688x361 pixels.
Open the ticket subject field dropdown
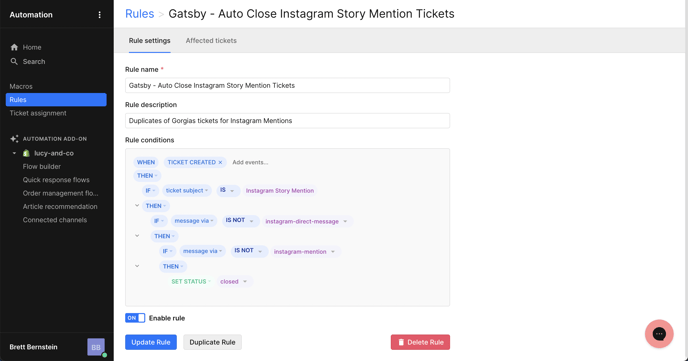click(186, 190)
